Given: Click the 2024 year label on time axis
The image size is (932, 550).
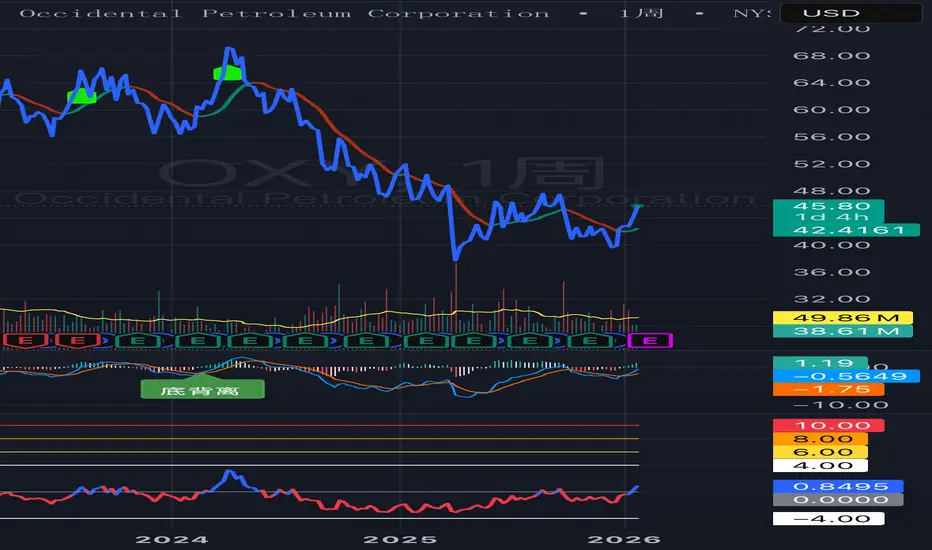Looking at the screenshot, I should tap(172, 539).
